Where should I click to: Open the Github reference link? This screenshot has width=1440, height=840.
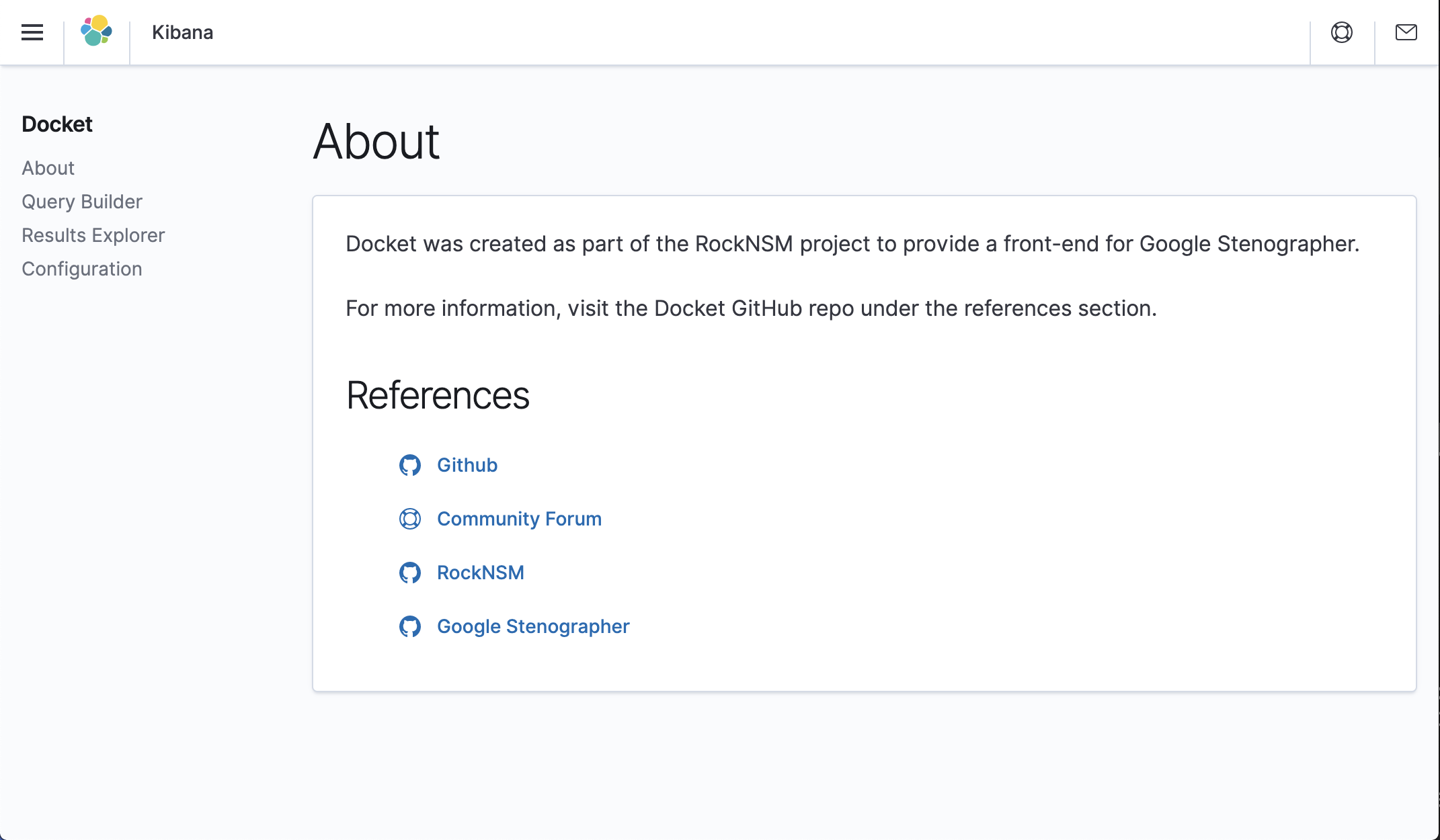[x=467, y=465]
